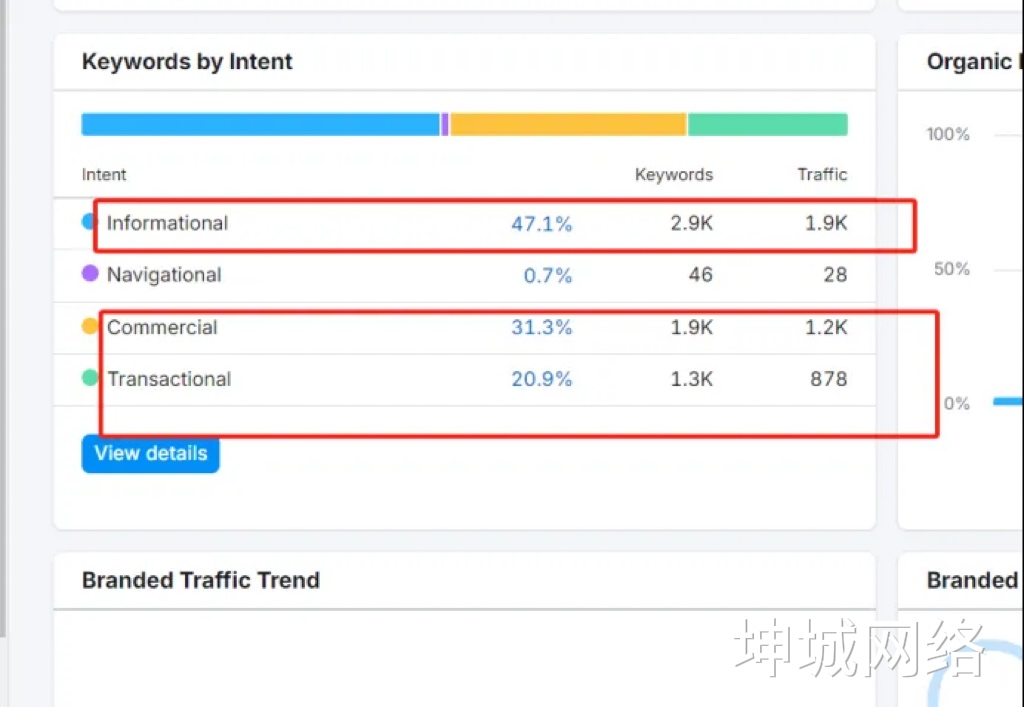Open the Navigational 0.7% percentage link
This screenshot has height=707, width=1024.
[x=548, y=275]
